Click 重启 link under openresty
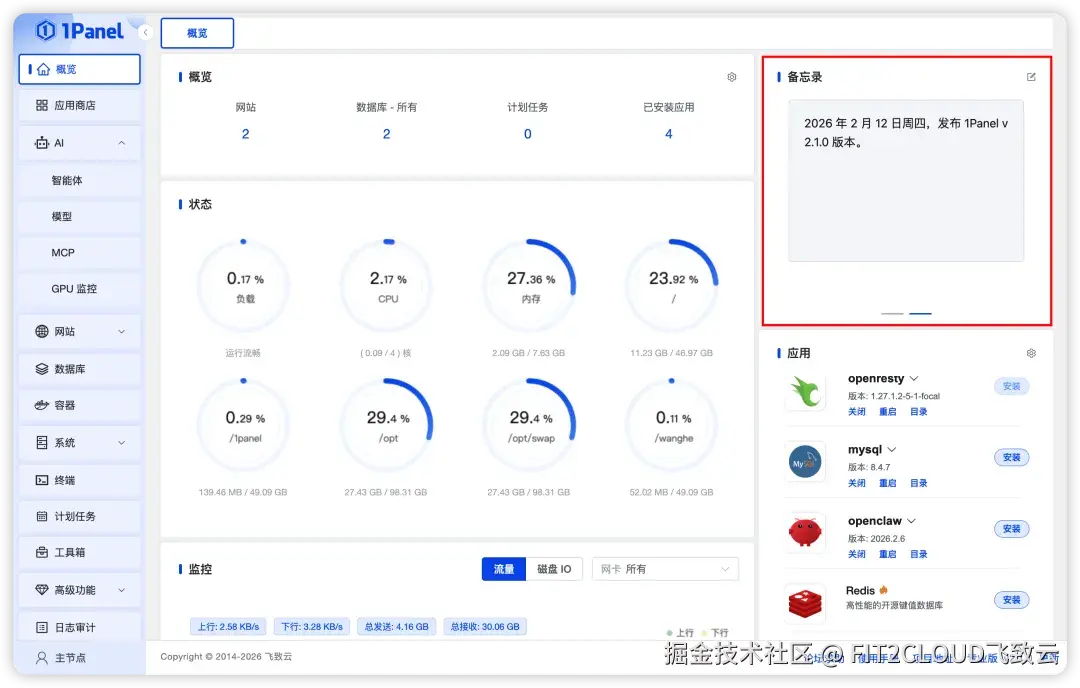This screenshot has height=688, width=1080. pyautogui.click(x=888, y=412)
